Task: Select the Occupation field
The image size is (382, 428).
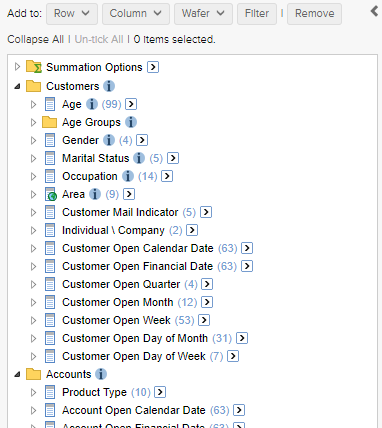Action: tap(90, 176)
